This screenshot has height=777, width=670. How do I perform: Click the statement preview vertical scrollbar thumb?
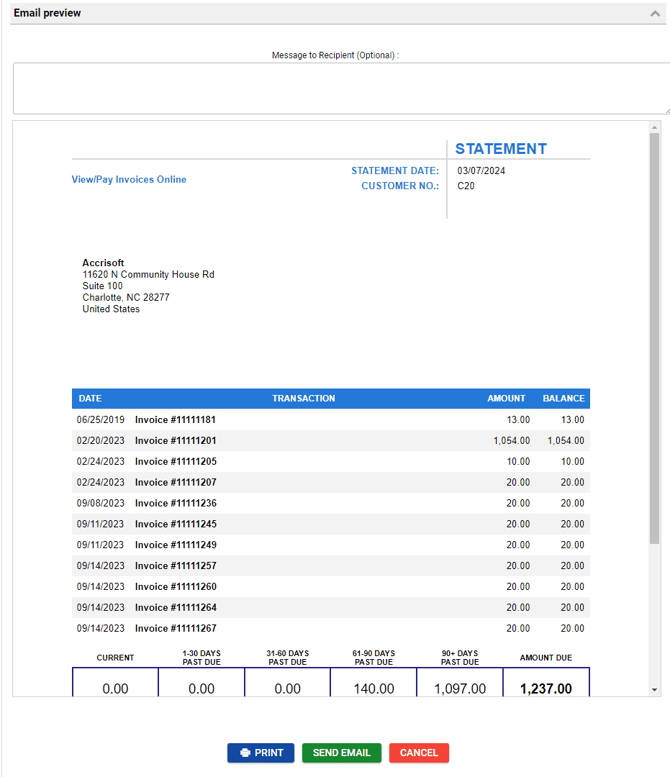(x=655, y=340)
